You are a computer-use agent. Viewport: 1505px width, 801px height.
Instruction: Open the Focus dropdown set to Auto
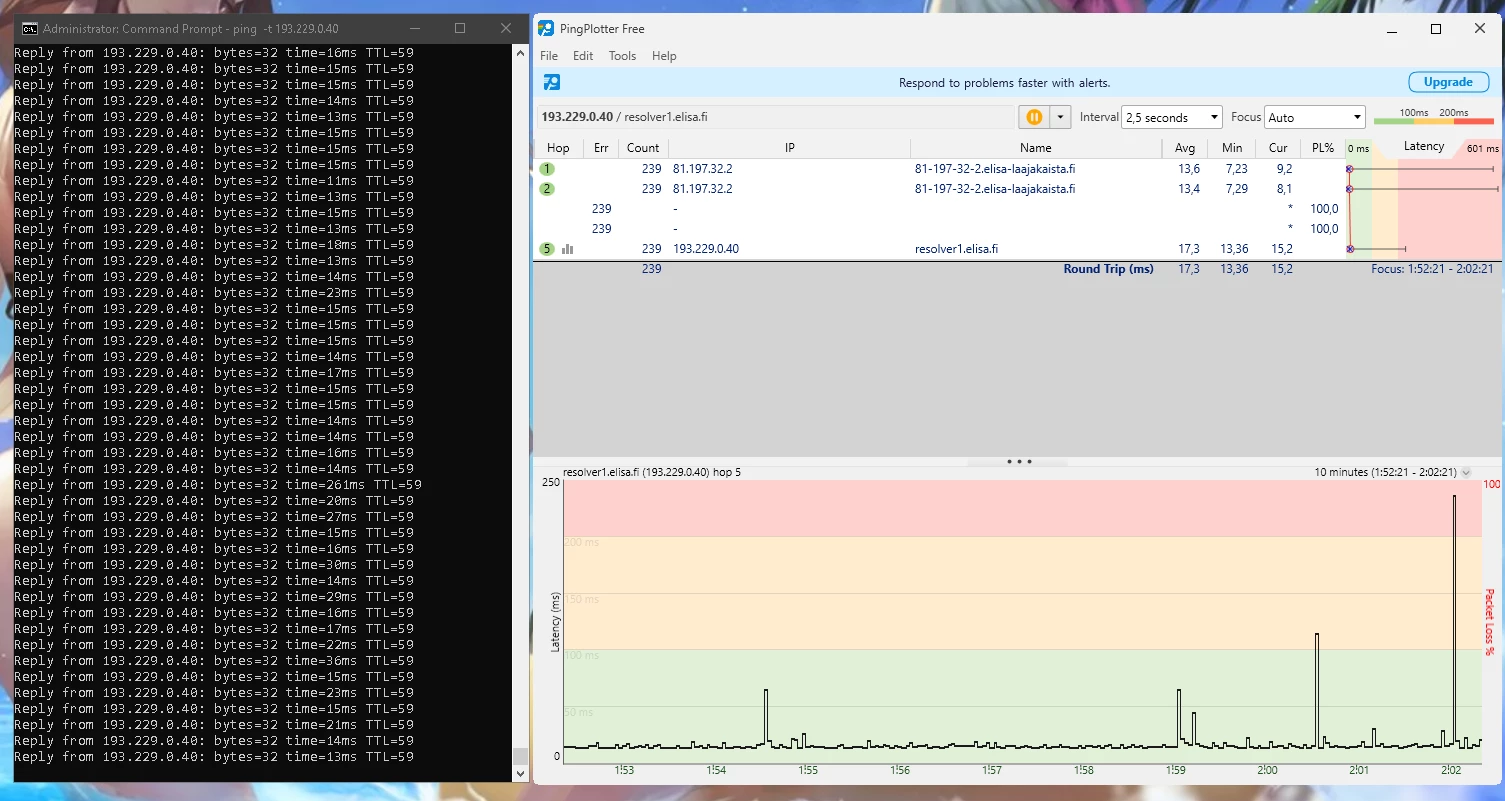[x=1315, y=117]
